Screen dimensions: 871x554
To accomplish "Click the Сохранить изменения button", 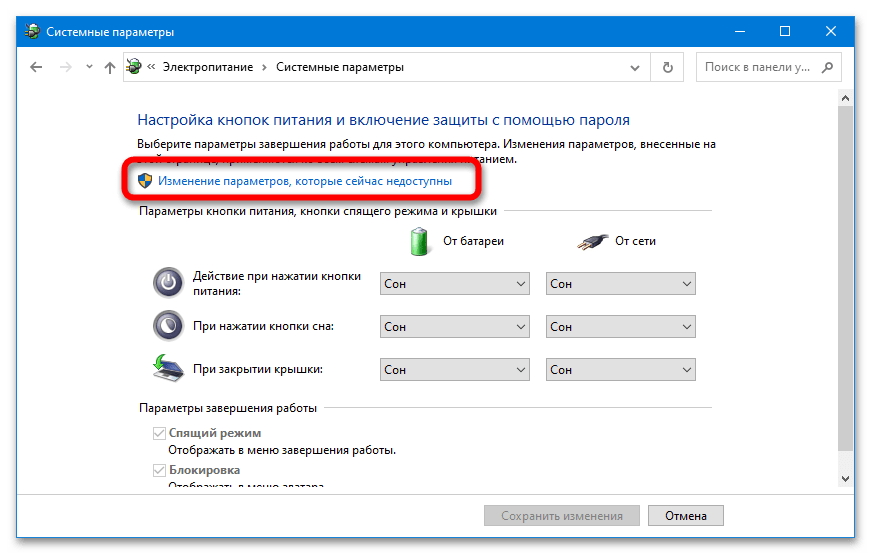I will tap(562, 516).
